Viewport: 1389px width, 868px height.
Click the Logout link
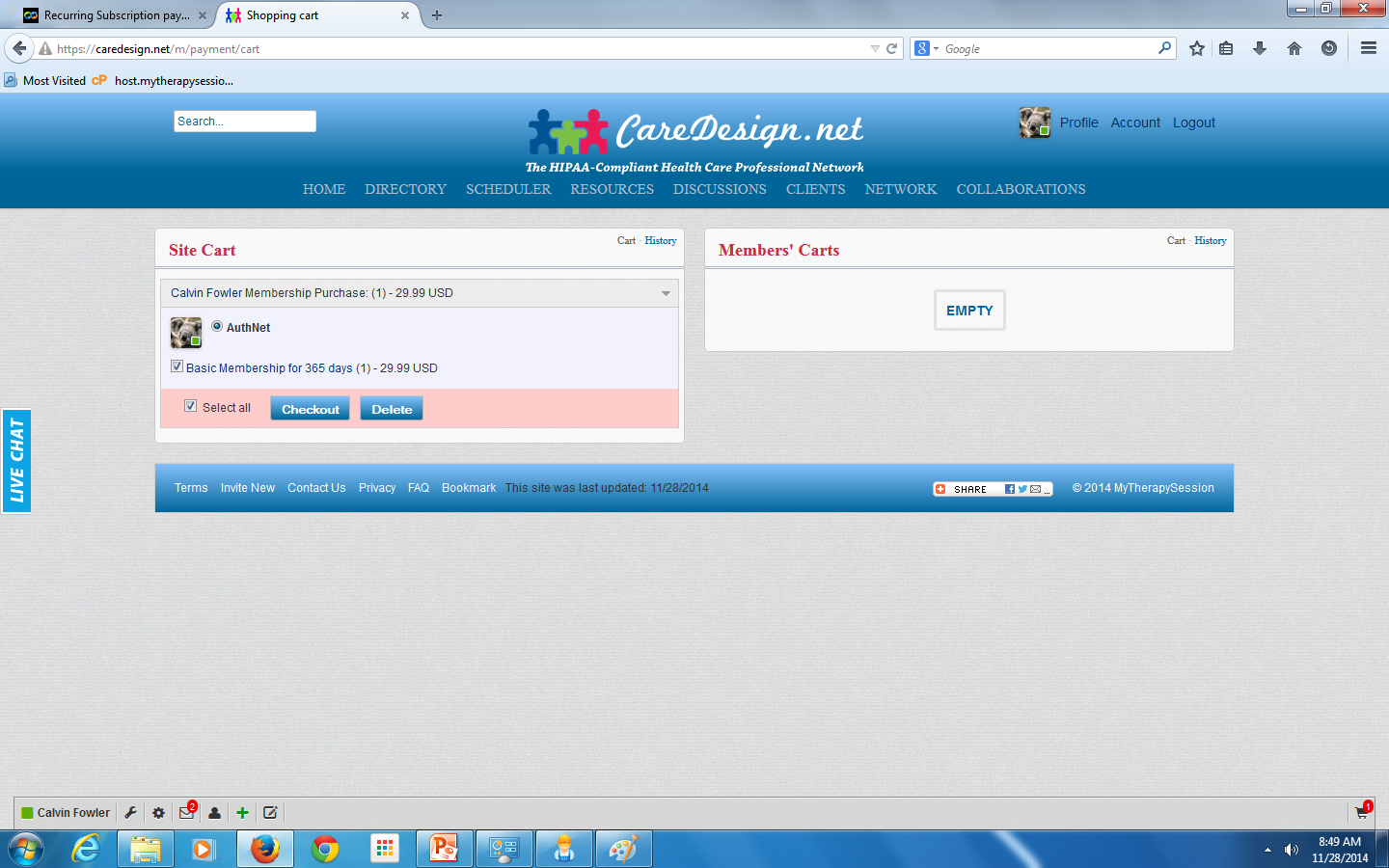(1194, 122)
